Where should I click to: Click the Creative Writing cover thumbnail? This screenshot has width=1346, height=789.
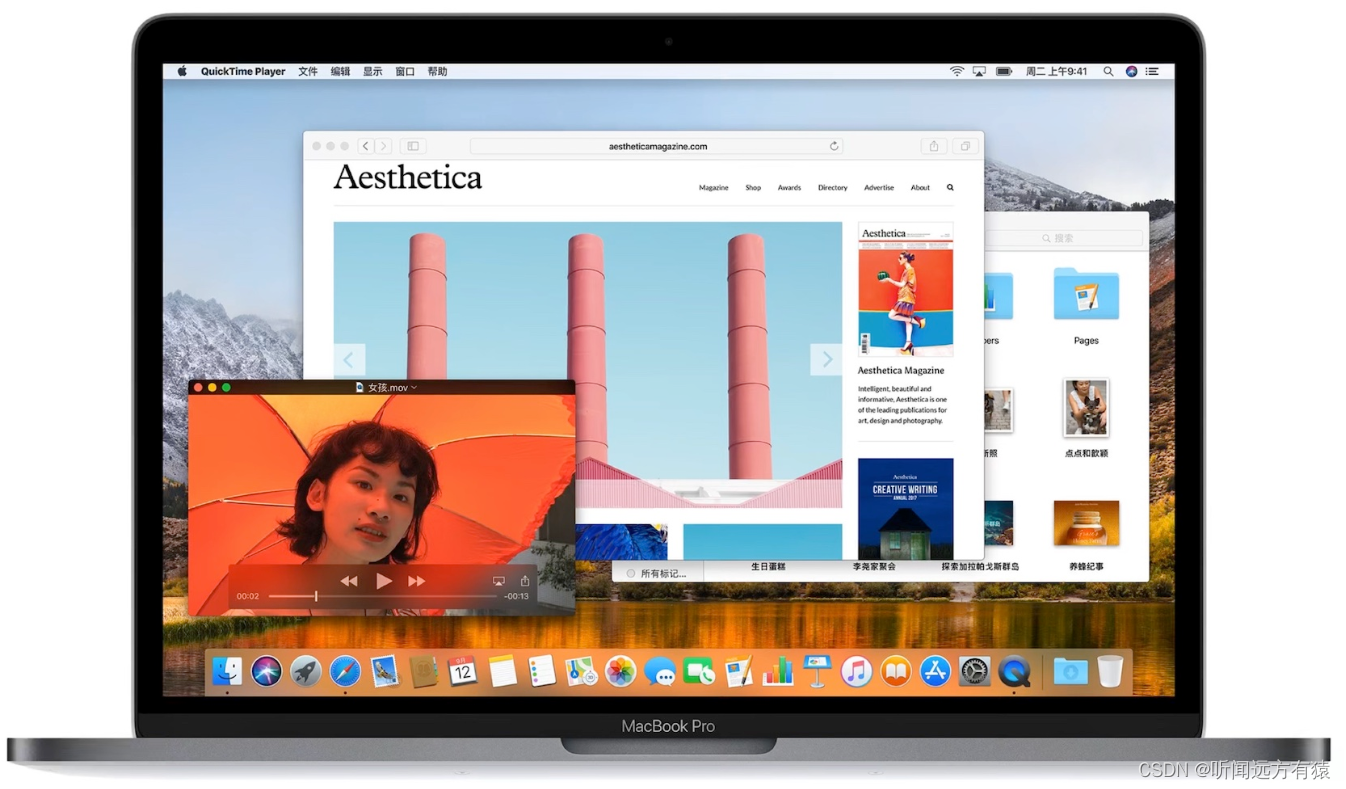point(906,509)
